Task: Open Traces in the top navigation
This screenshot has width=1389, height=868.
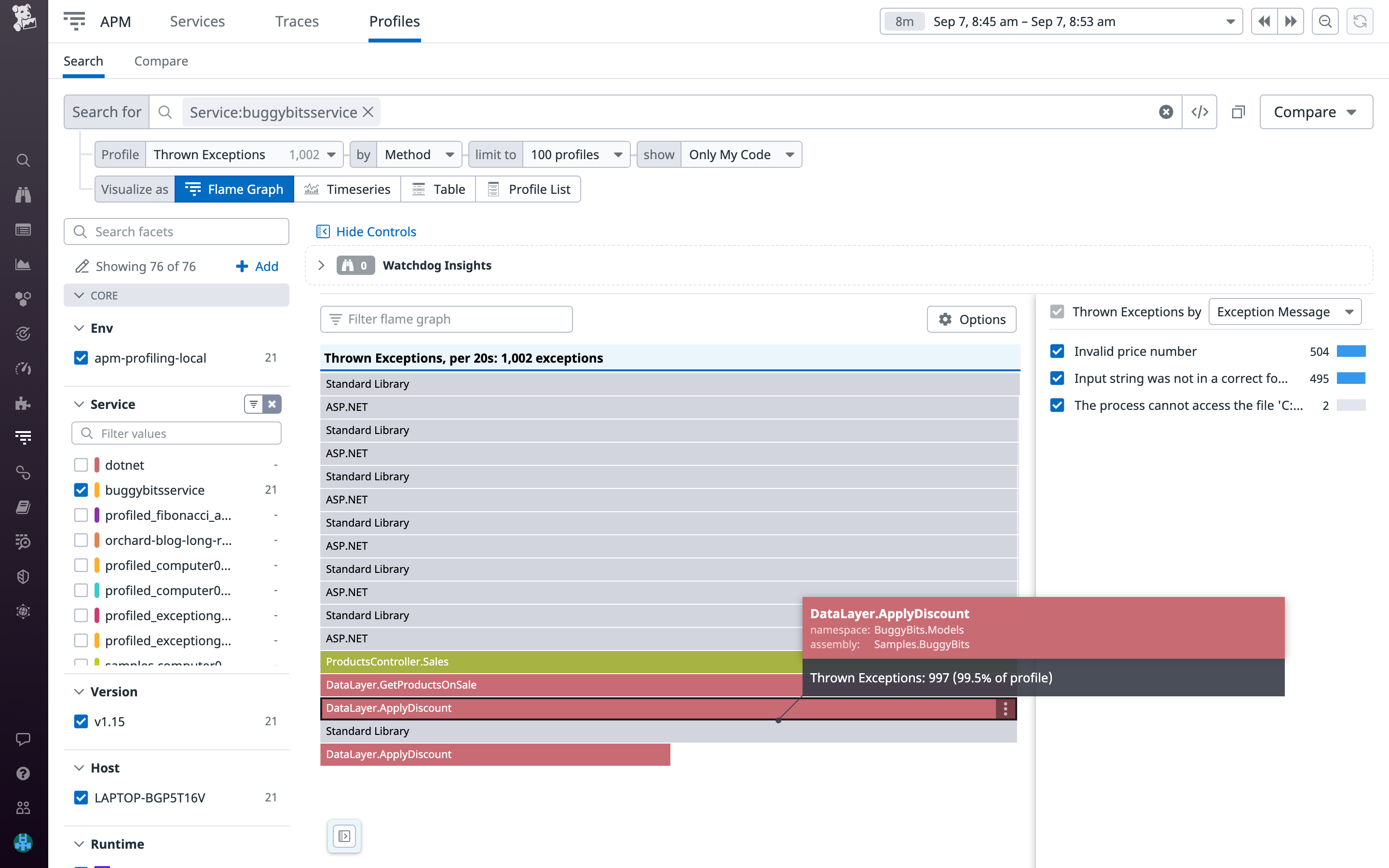Action: click(297, 21)
